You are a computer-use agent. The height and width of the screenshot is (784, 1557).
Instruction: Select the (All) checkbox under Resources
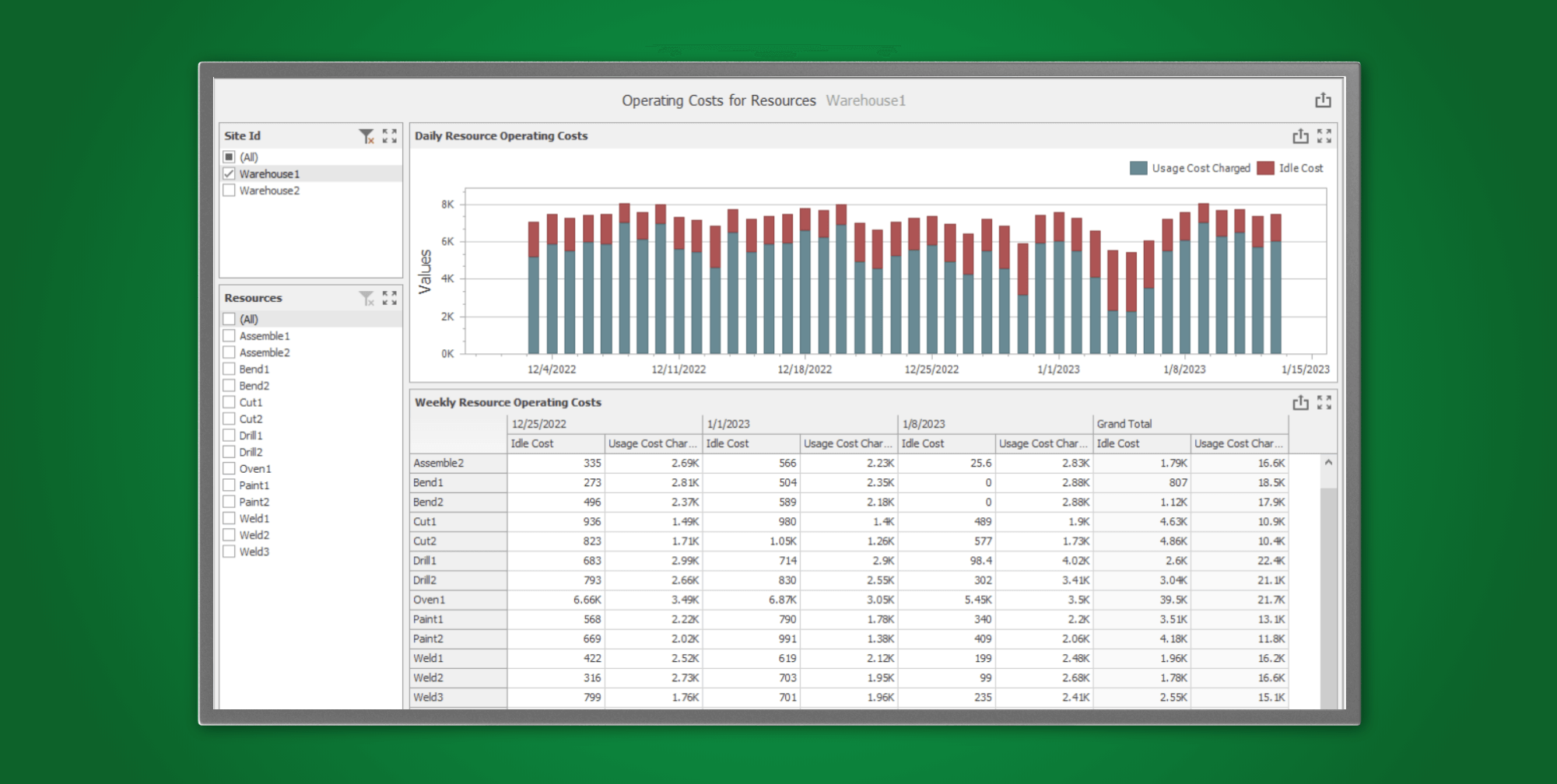pyautogui.click(x=230, y=319)
